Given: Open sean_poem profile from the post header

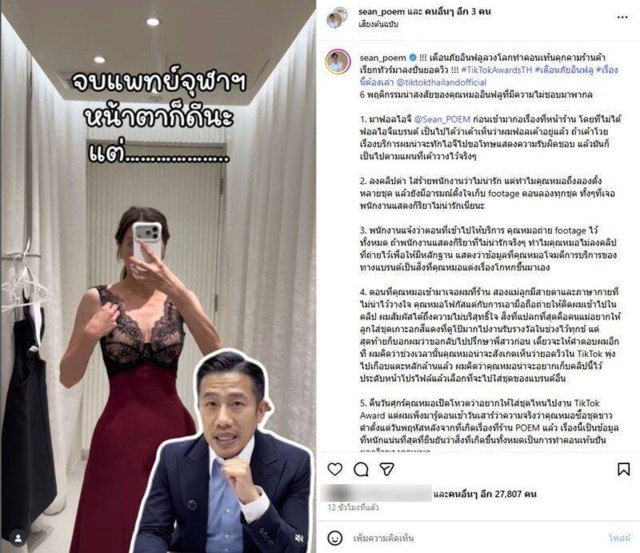Looking at the screenshot, I should [381, 11].
